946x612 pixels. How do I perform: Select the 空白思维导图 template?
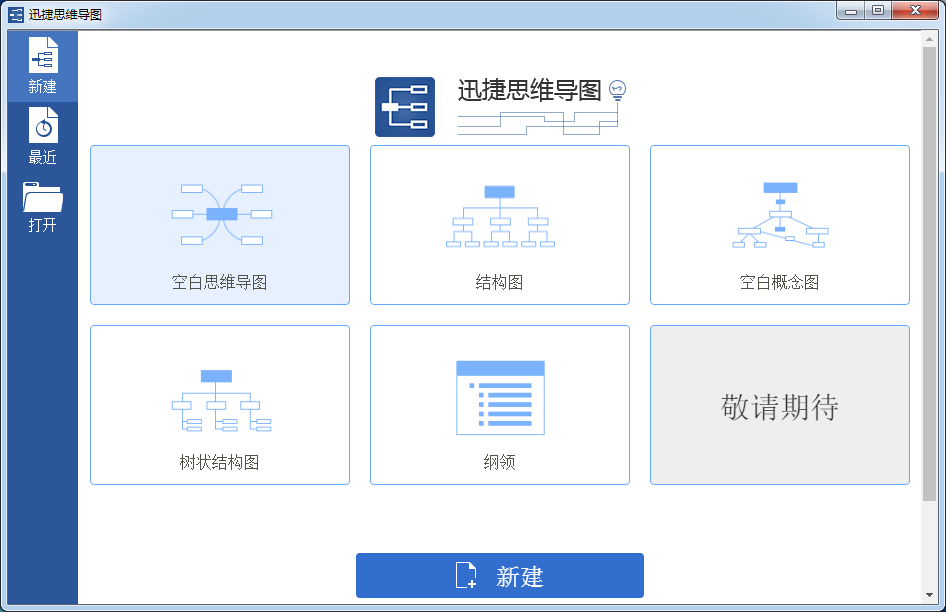[x=219, y=224]
